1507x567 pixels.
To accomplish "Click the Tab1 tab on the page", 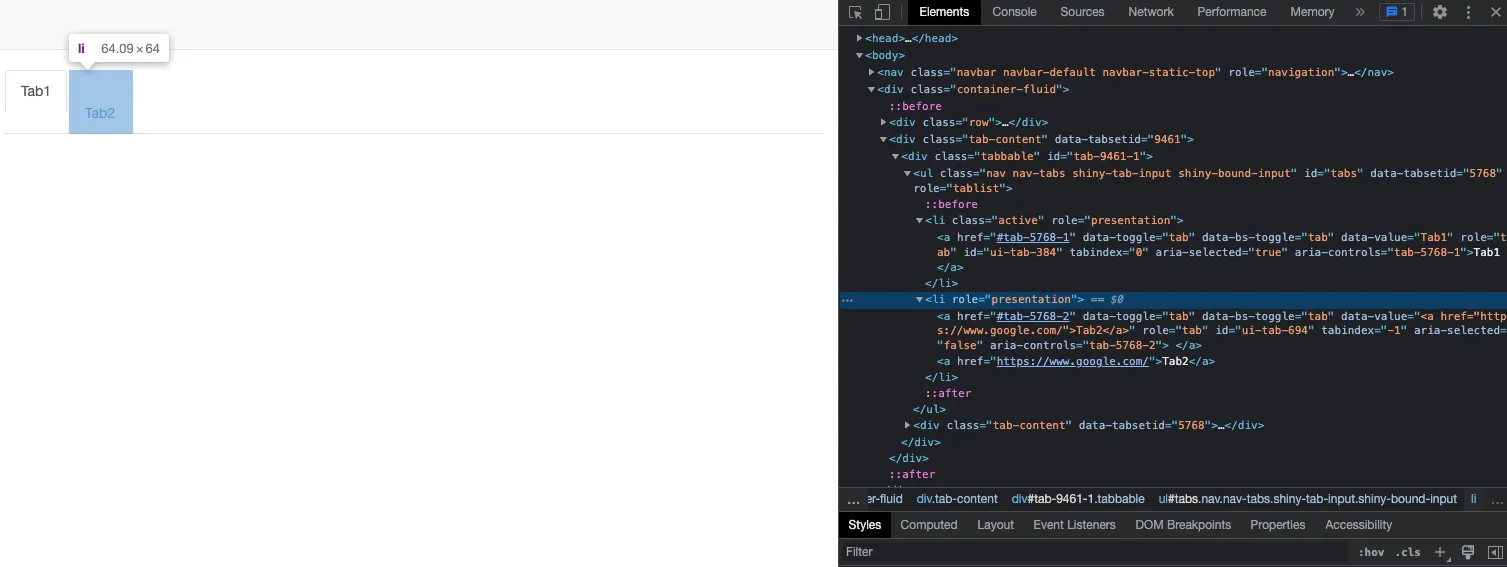I will (36, 91).
